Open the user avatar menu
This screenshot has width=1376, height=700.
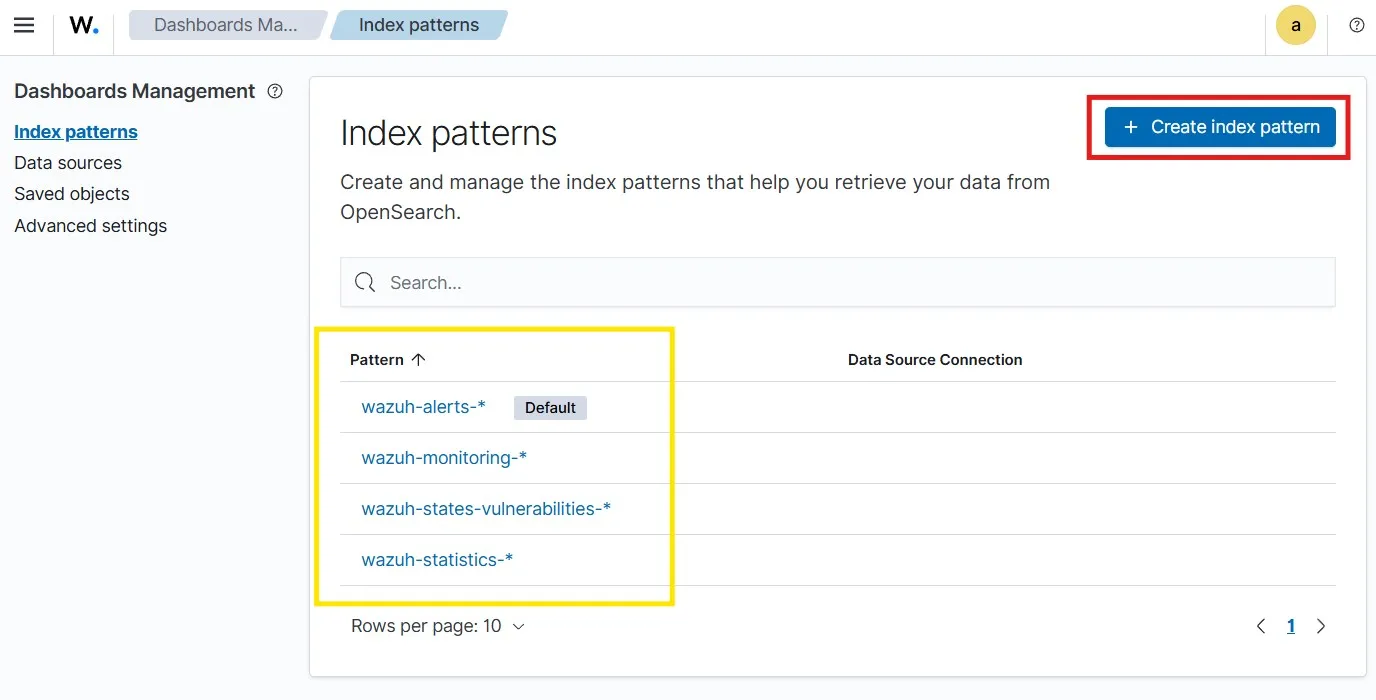click(x=1296, y=26)
